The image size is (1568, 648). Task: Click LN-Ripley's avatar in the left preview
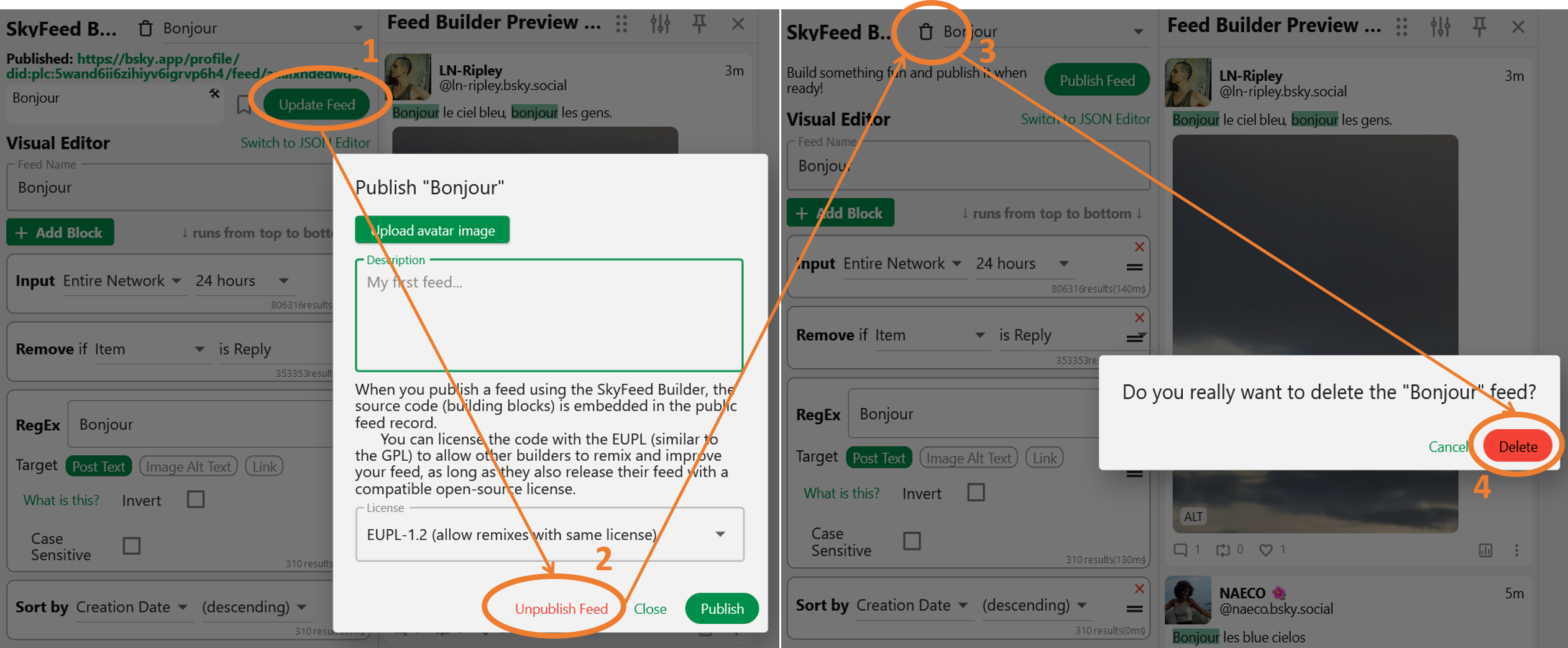pyautogui.click(x=408, y=77)
